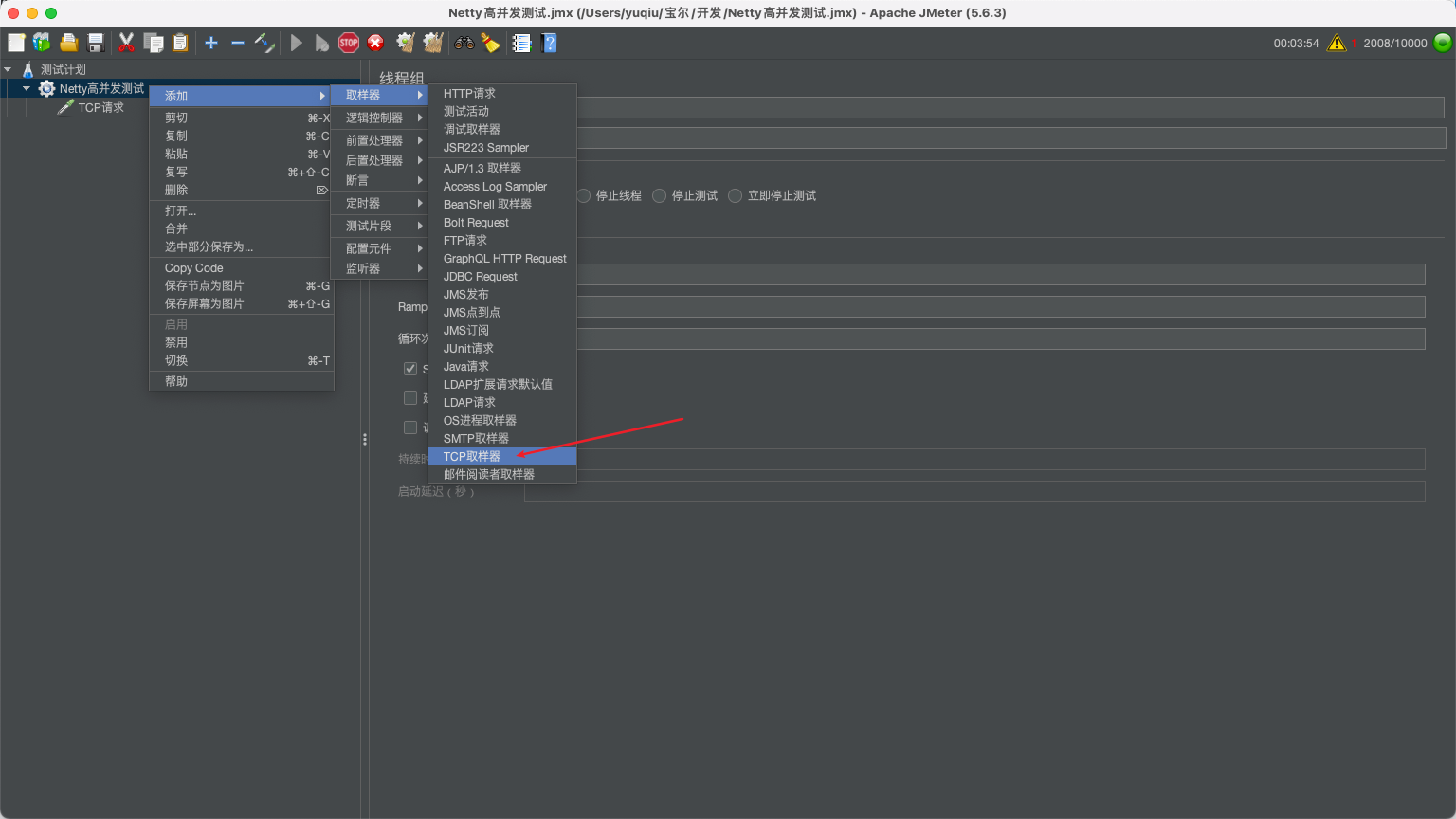Expand the 断言 submenu
This screenshot has height=819, width=1456.
(379, 180)
